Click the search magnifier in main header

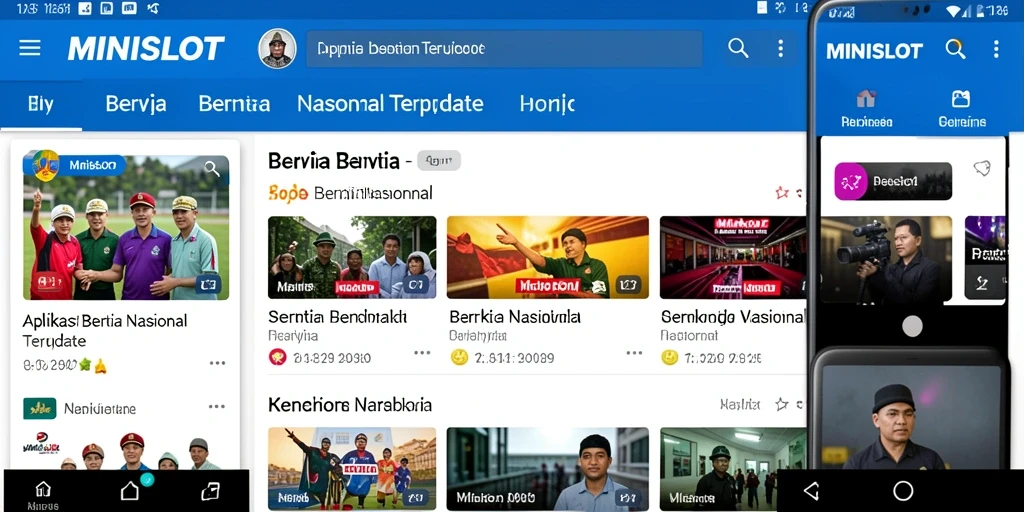tap(738, 48)
